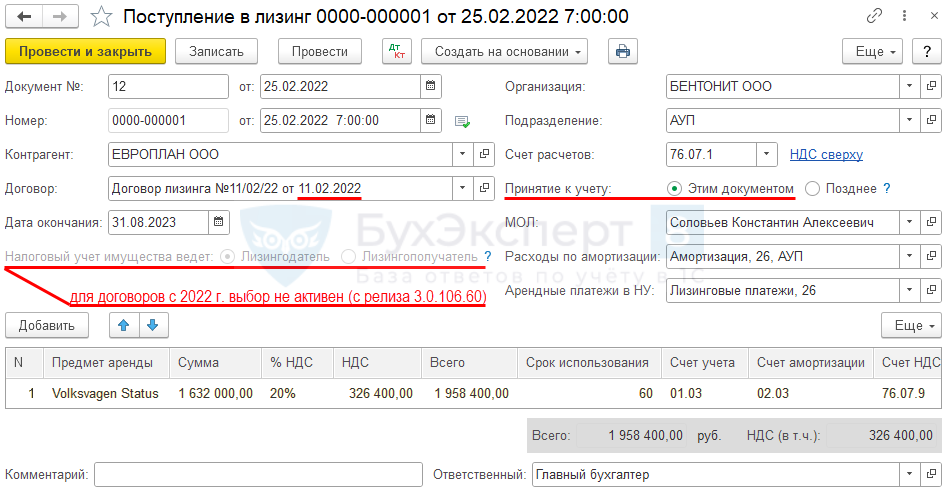This screenshot has width=946, height=493.
Task: Open МОЛ Соловьев card icon
Action: pyautogui.click(x=931, y=222)
